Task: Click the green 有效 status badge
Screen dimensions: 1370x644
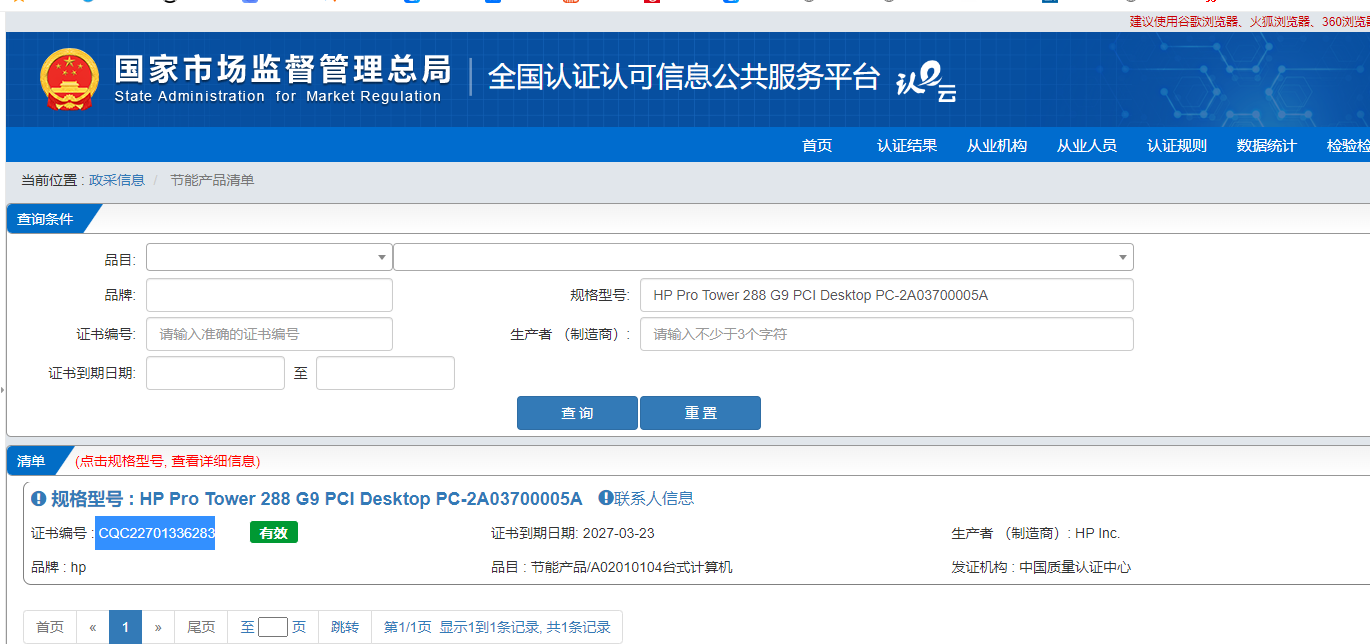Action: click(274, 533)
